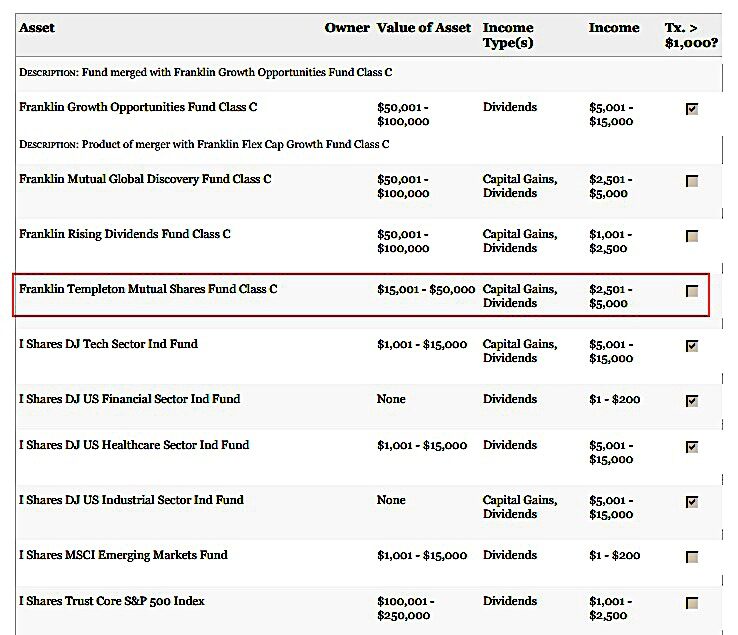738x635 pixels.
Task: Click Dividends income type for S&P 500 Index
Action: tap(510, 601)
